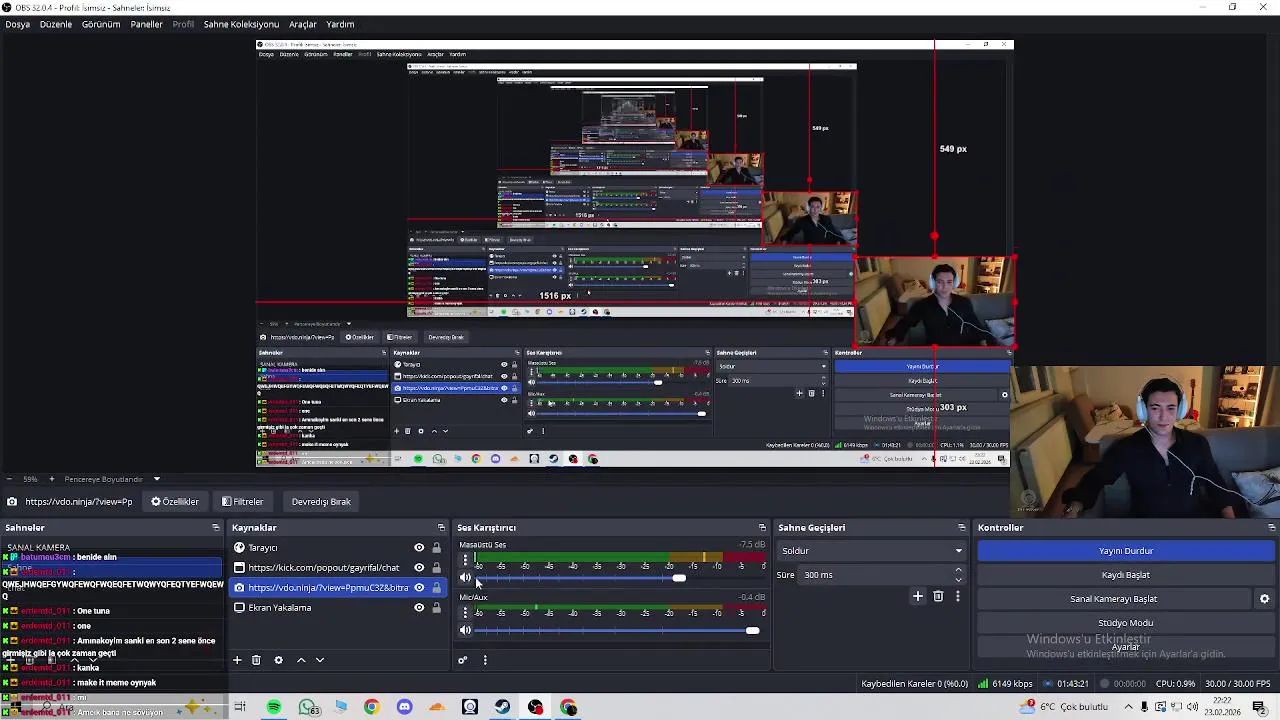Add a new source with the plus icon in Kaynaklar
1280x720 pixels.
click(237, 660)
